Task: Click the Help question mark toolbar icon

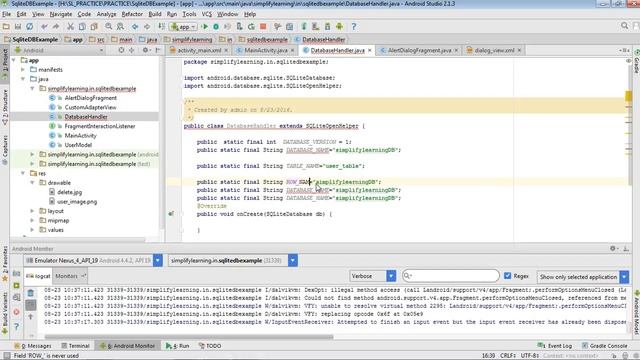Action: 354,27
